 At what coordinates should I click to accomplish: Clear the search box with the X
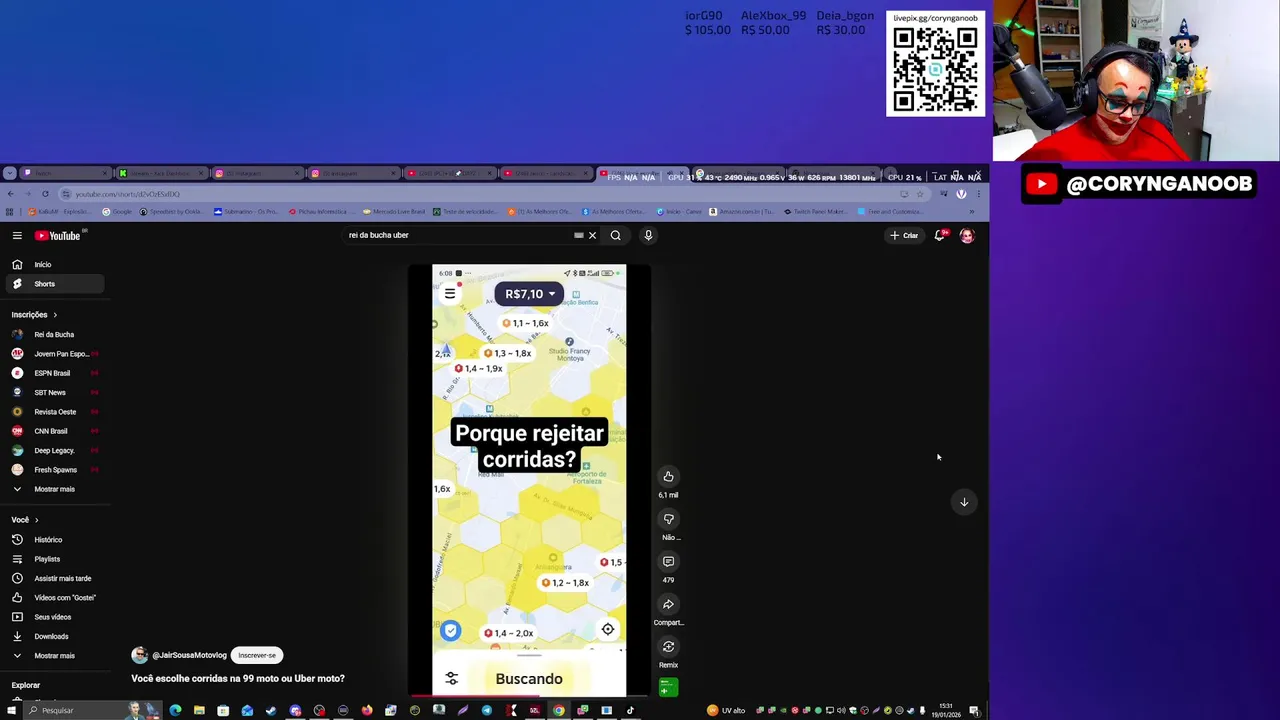[x=592, y=236]
